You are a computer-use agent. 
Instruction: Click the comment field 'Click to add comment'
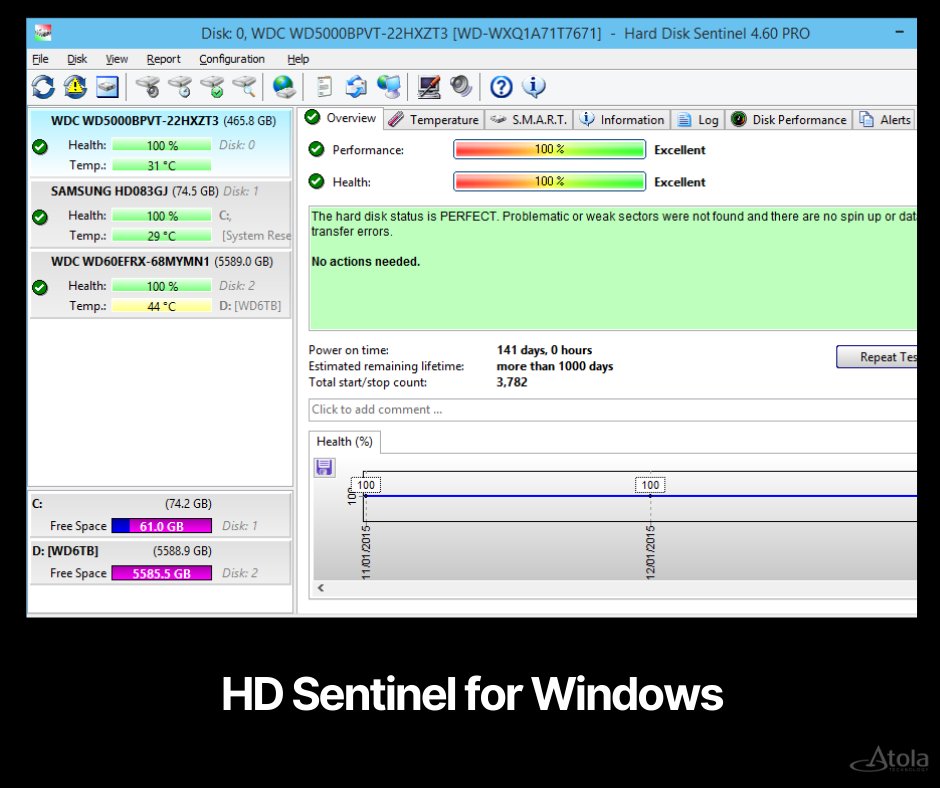click(x=613, y=410)
